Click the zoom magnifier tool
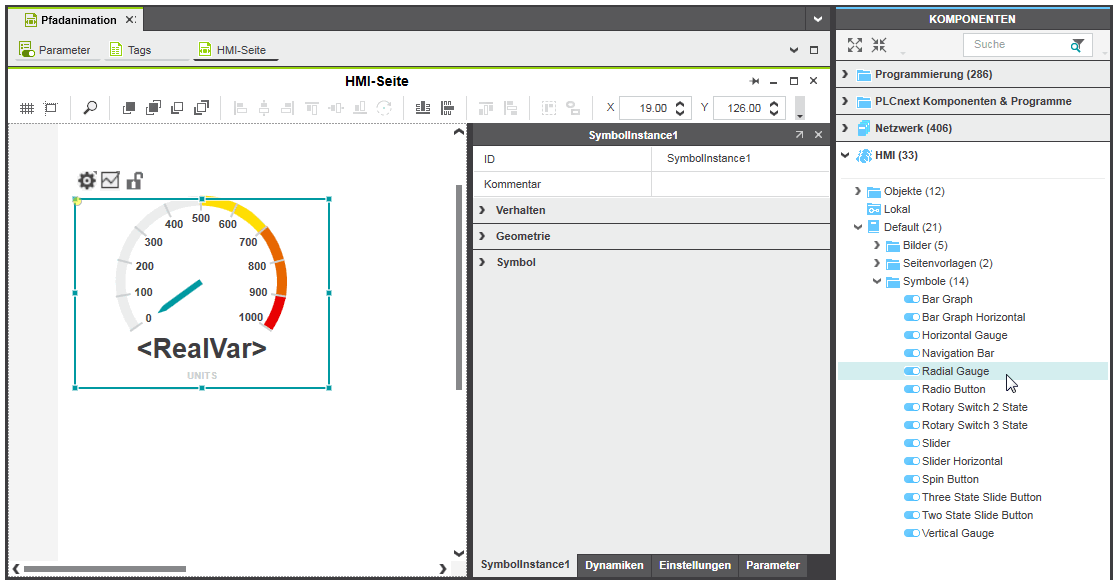The width and height of the screenshot is (1118, 585). [90, 108]
